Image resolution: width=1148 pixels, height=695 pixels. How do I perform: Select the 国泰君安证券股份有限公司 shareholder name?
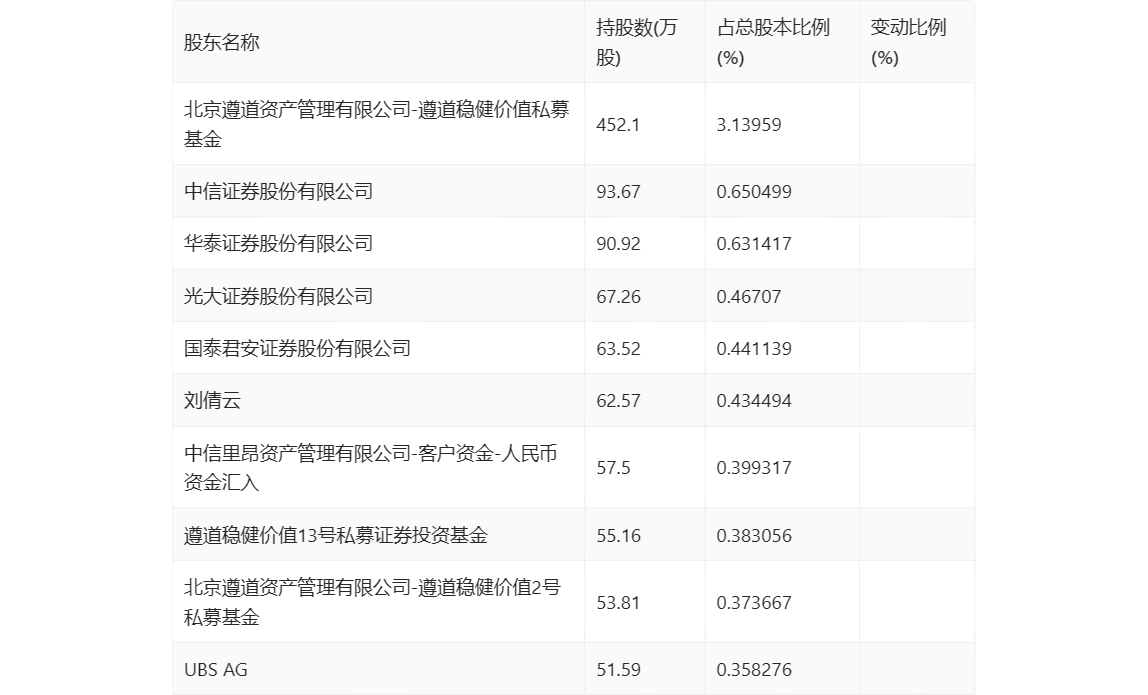297,348
